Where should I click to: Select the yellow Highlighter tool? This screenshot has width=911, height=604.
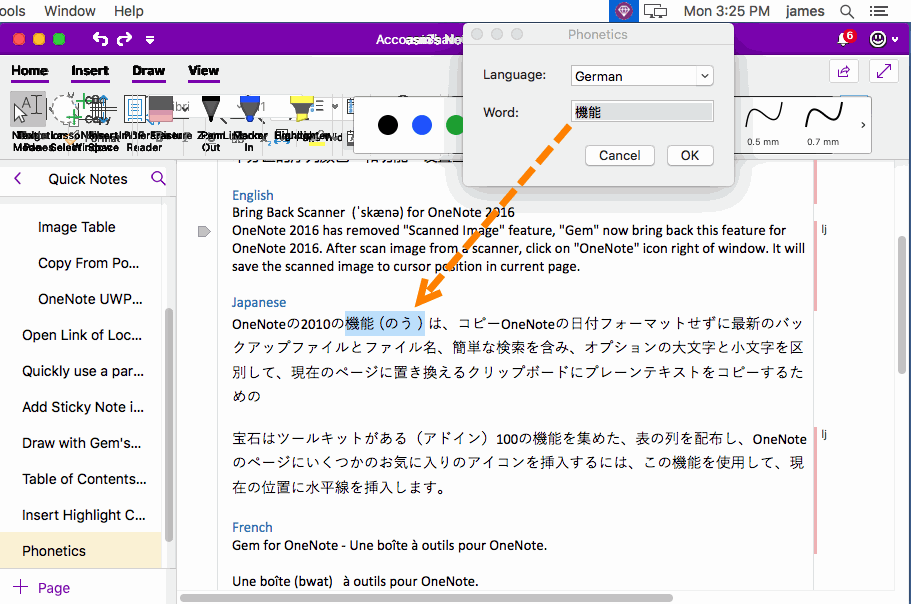point(301,109)
